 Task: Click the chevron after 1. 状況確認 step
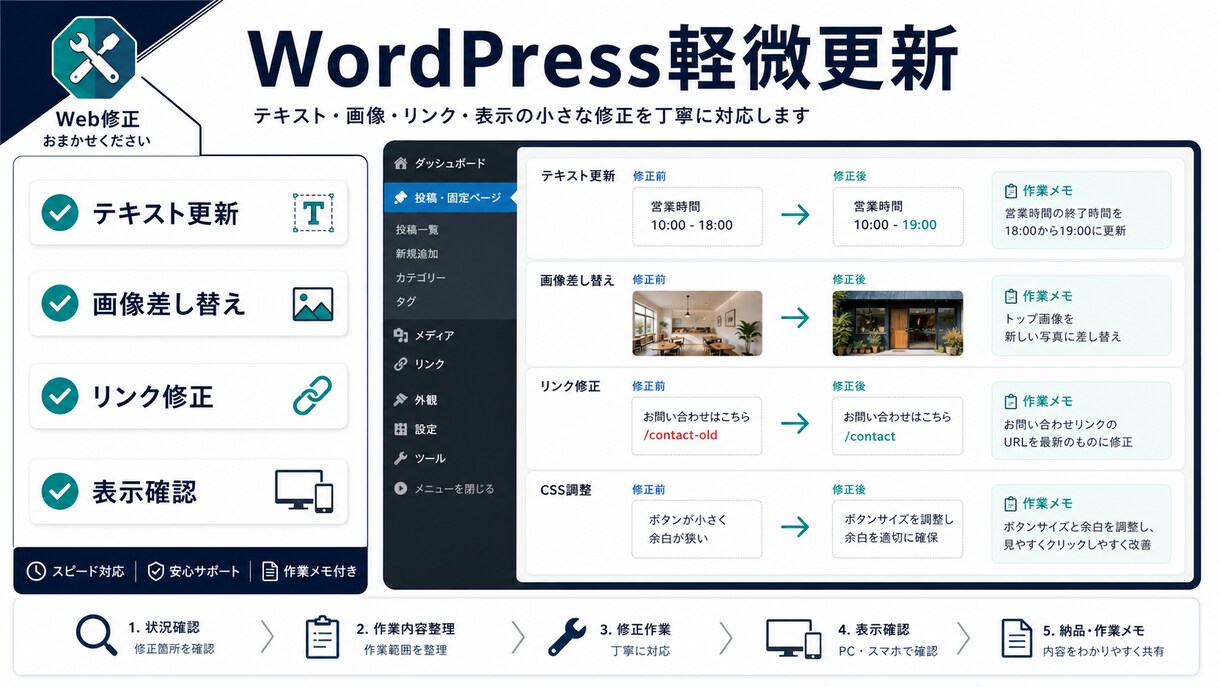(267, 637)
